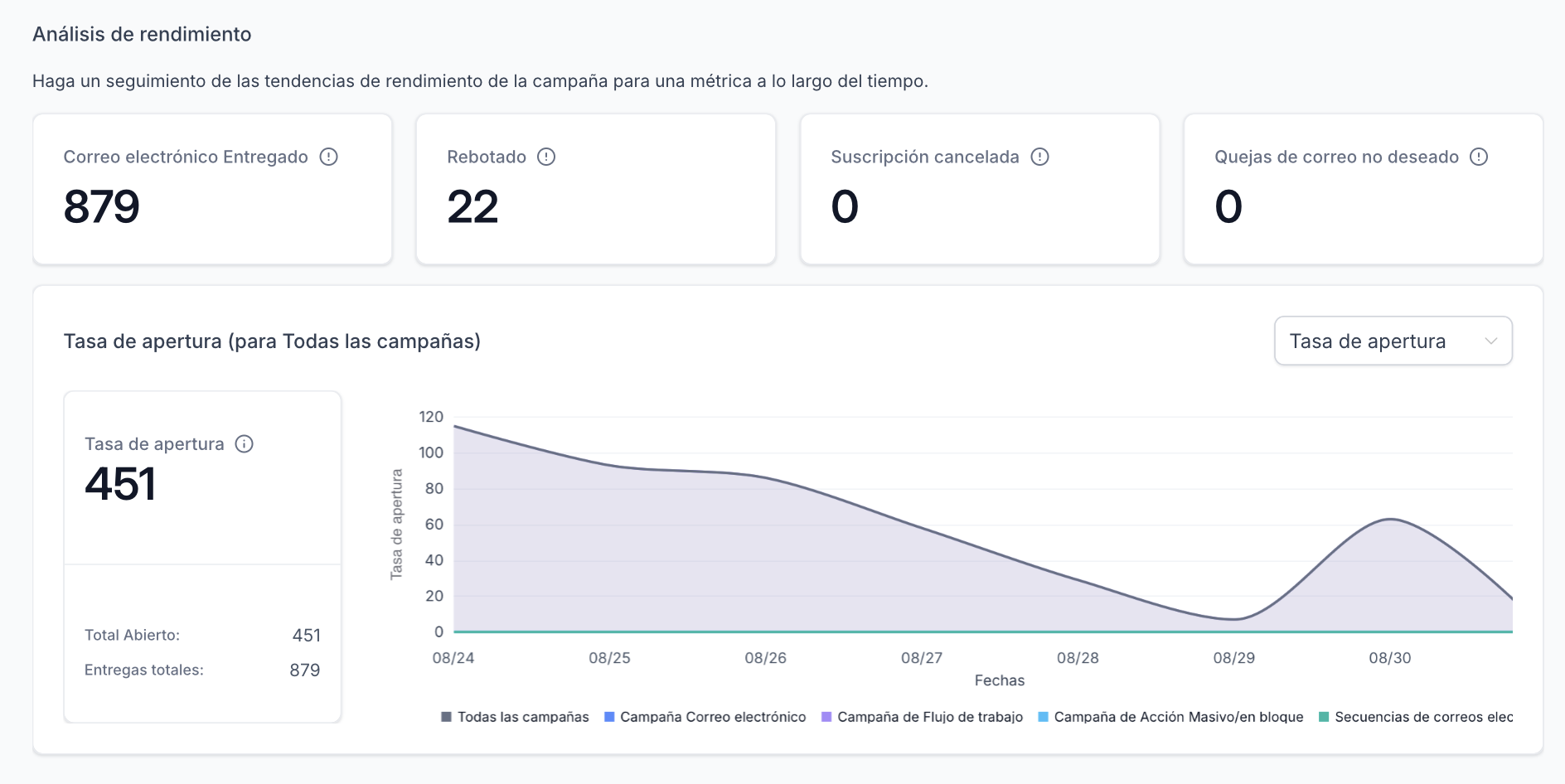Viewport: 1565px width, 784px height.
Task: Click info icon beside Quejas de correo no deseado
Action: click(x=1480, y=157)
